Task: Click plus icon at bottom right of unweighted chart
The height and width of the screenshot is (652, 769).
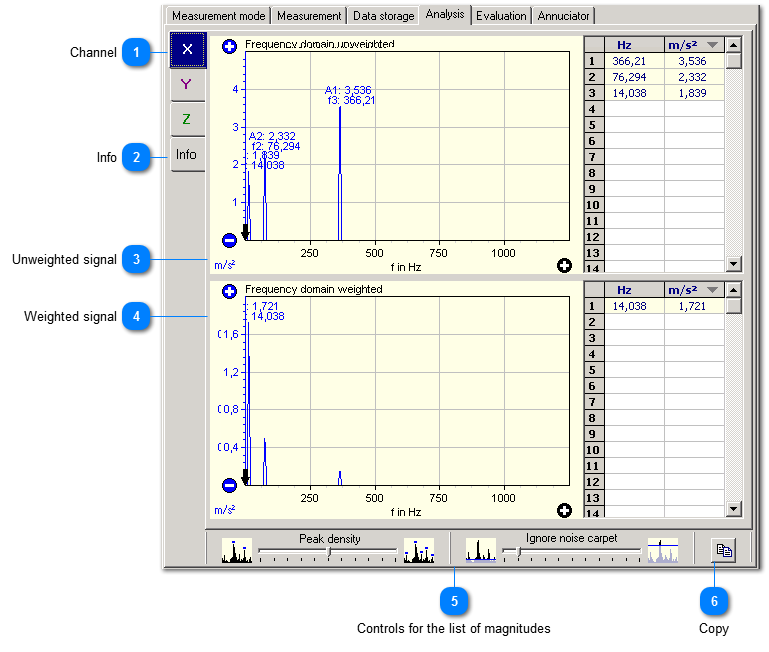Action: [x=564, y=265]
